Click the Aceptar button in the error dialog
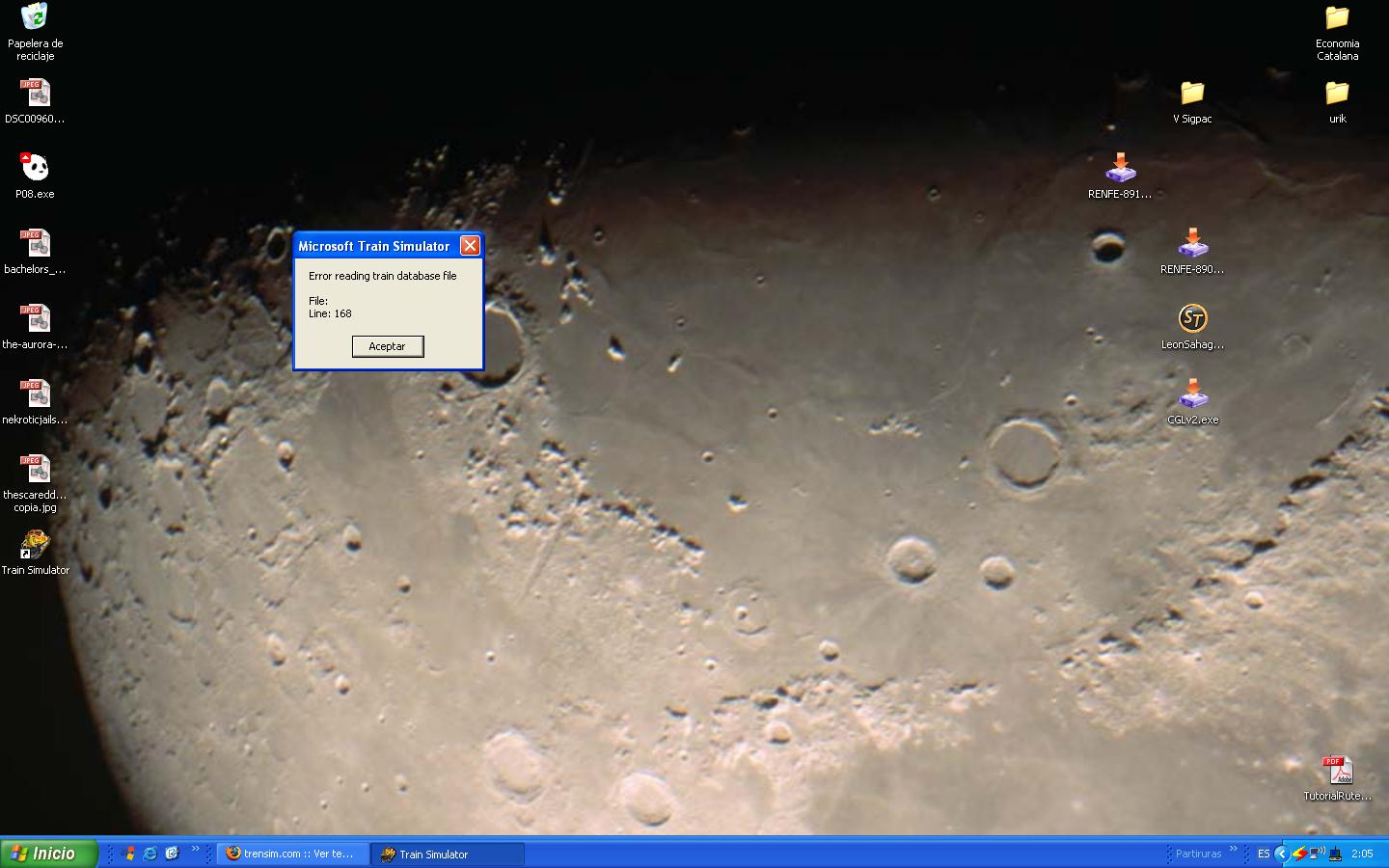This screenshot has width=1389, height=868. point(387,346)
